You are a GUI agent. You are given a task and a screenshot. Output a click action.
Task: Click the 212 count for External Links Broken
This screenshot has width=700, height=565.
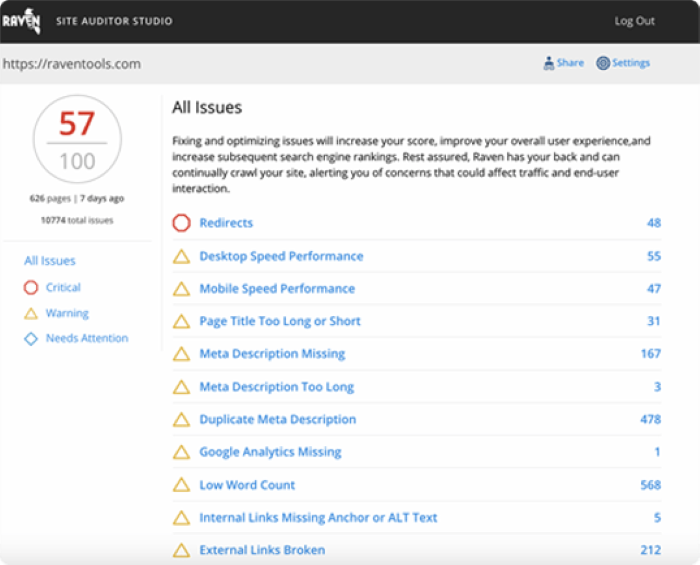[650, 550]
